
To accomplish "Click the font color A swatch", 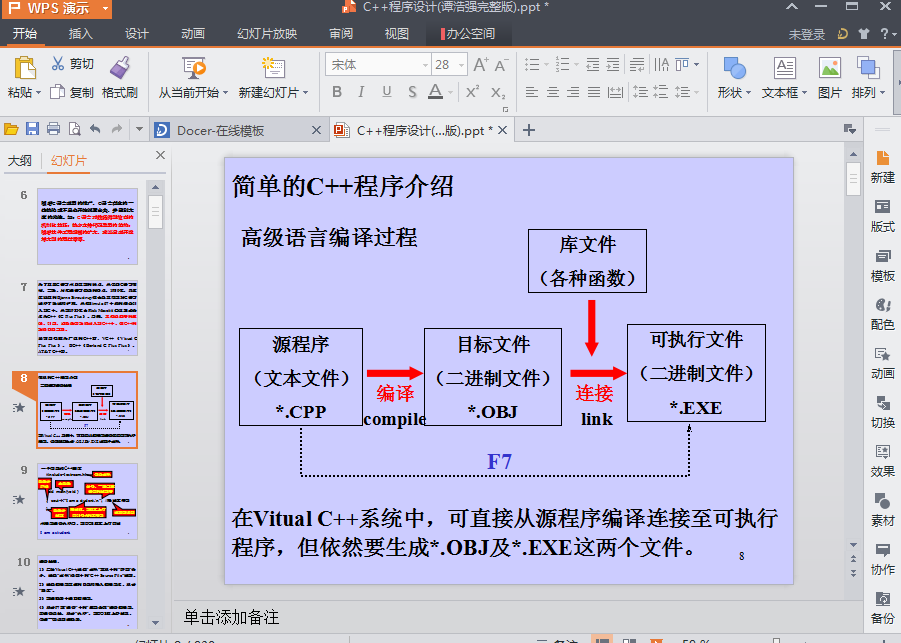I will coord(435,92).
